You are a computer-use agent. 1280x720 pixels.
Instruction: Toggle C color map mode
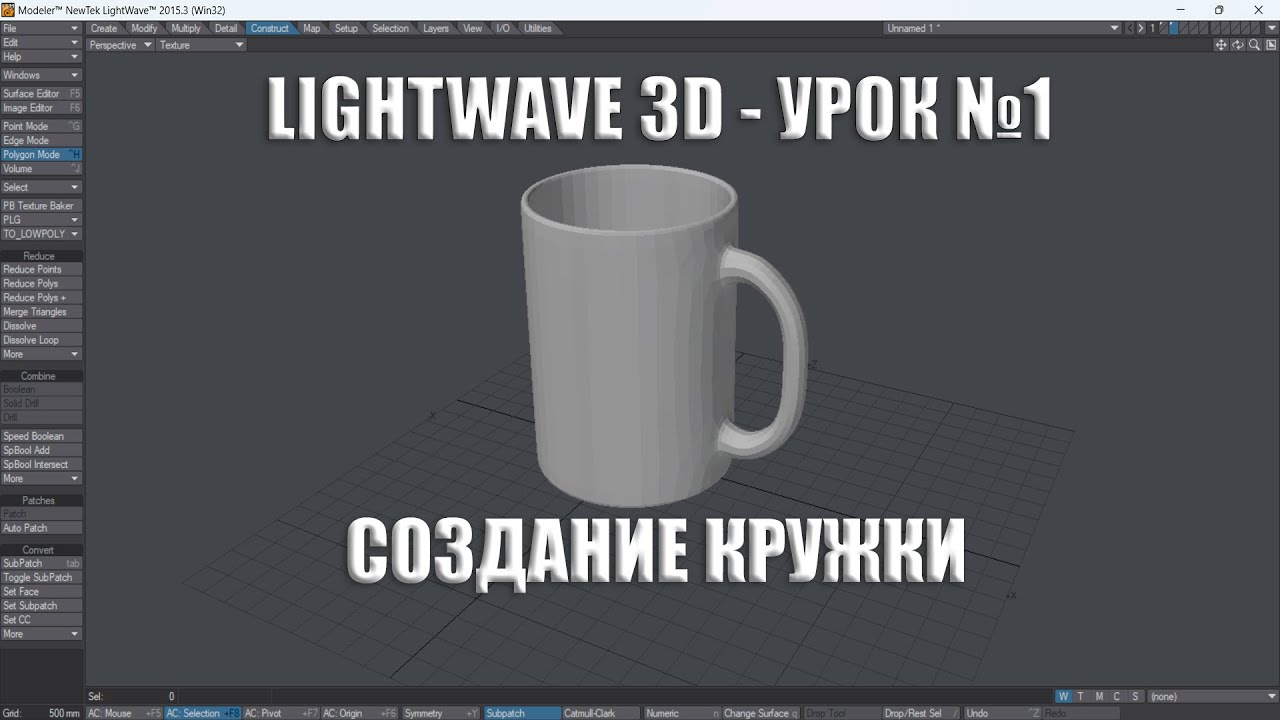(x=1117, y=696)
